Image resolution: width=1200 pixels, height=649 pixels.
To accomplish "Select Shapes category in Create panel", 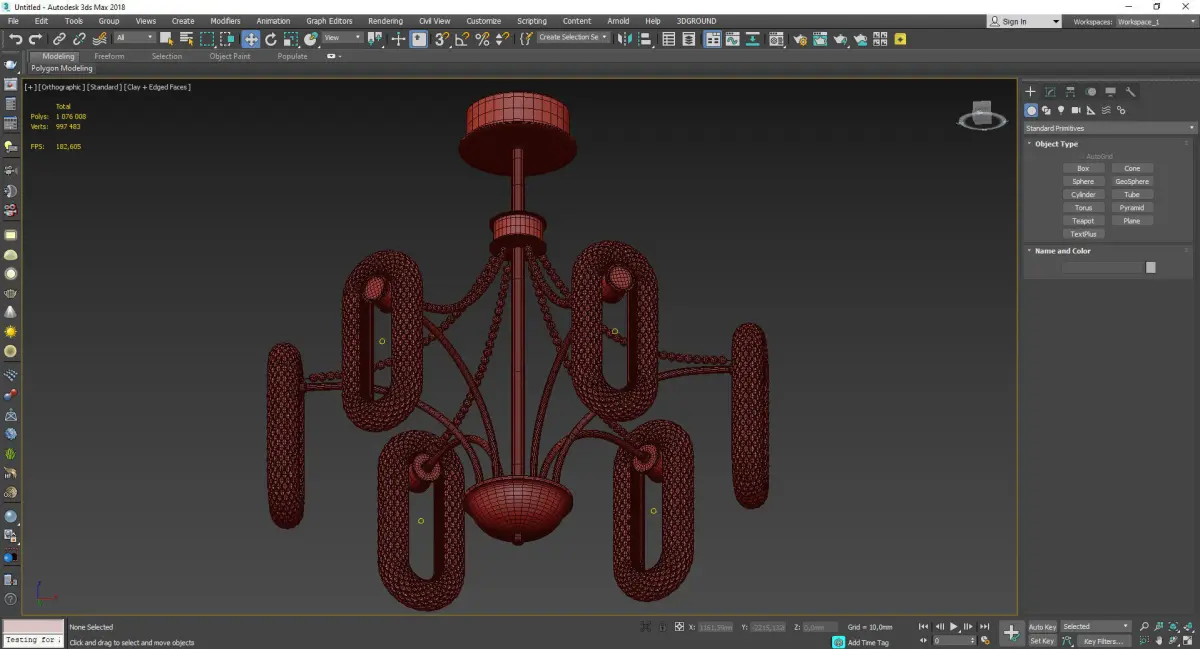I will tap(1046, 111).
